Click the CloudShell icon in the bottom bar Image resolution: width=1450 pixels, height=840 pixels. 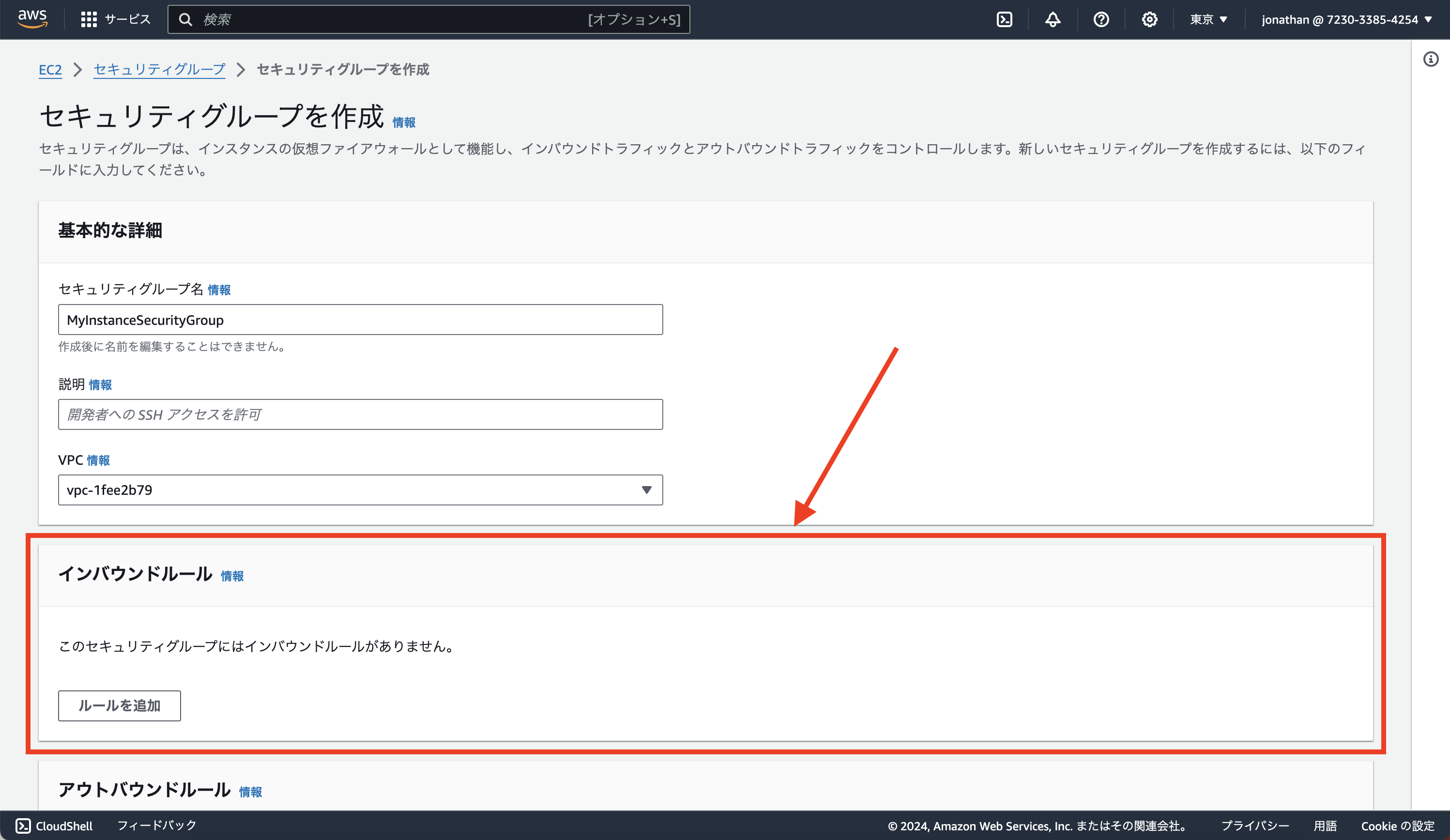click(x=21, y=825)
